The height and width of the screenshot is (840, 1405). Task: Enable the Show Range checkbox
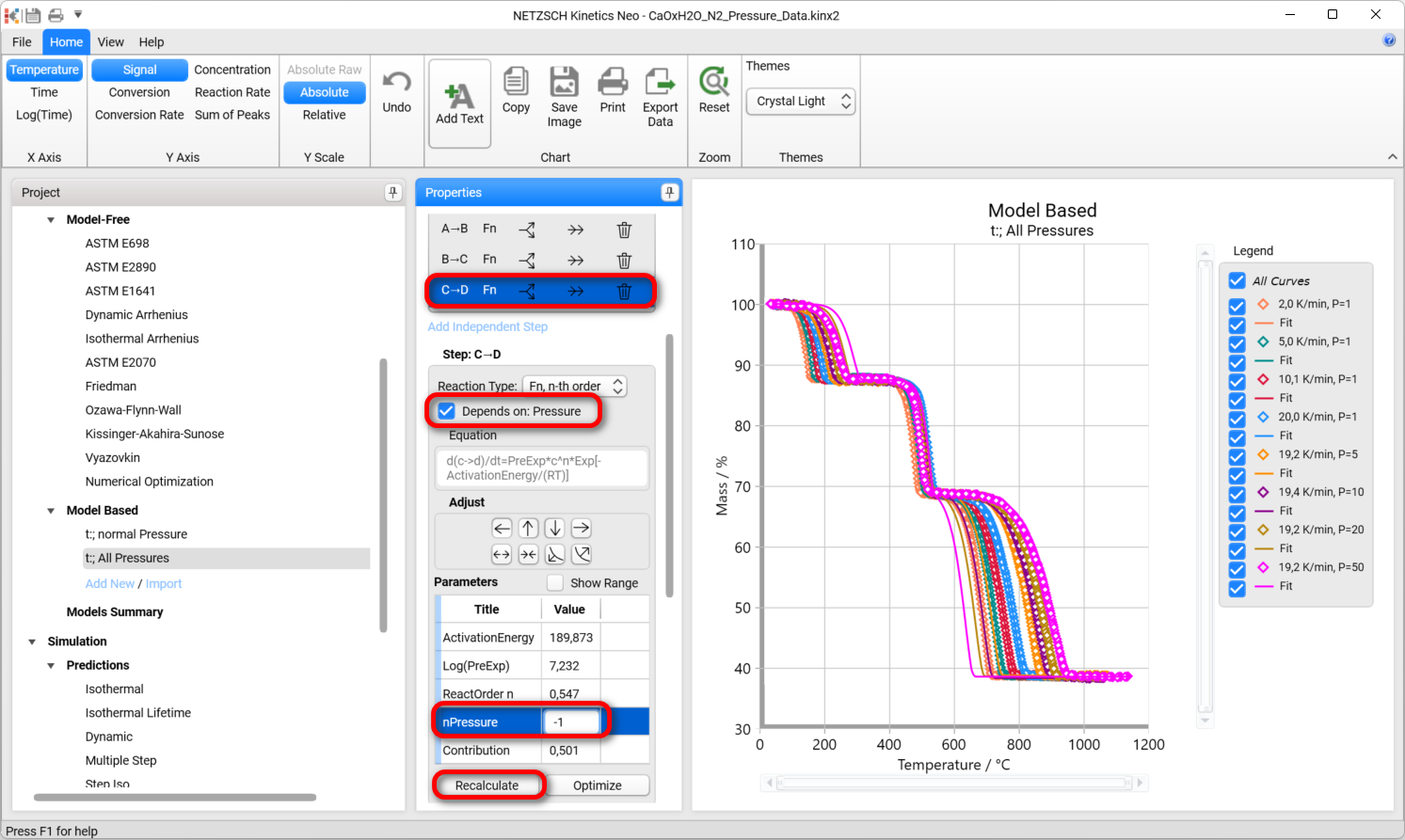[x=555, y=583]
